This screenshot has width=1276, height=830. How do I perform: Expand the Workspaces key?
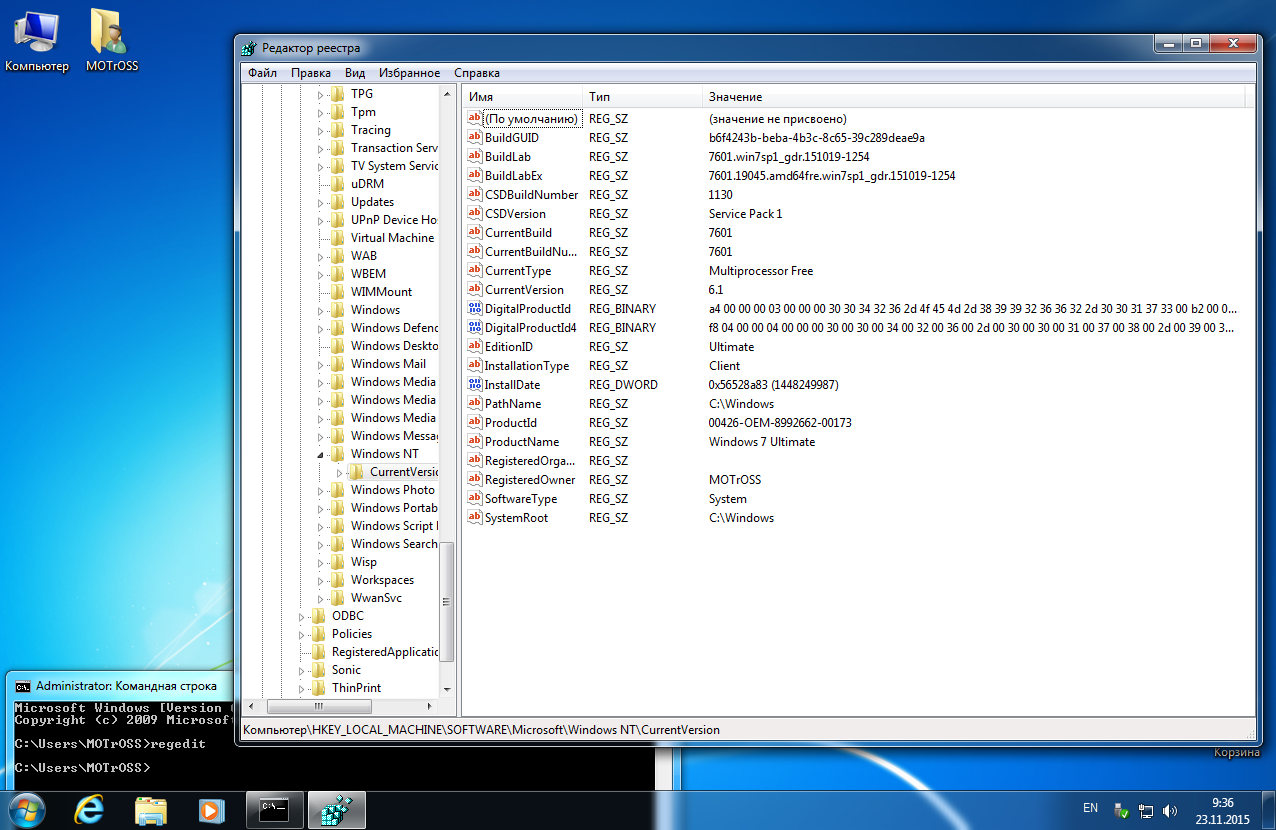[321, 580]
